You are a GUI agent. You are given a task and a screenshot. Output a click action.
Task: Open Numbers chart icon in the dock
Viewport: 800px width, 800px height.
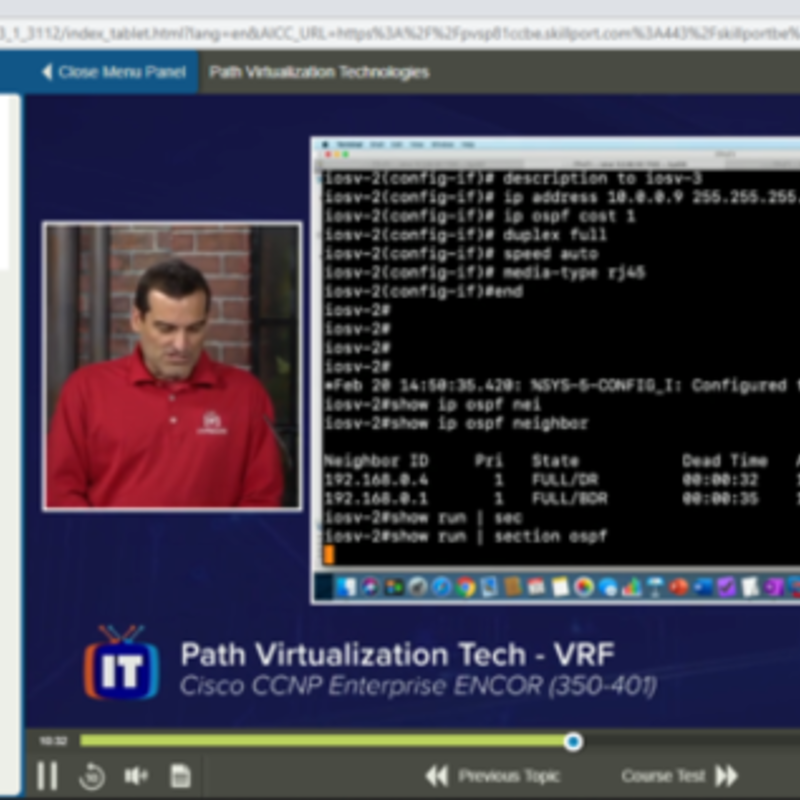coord(632,587)
